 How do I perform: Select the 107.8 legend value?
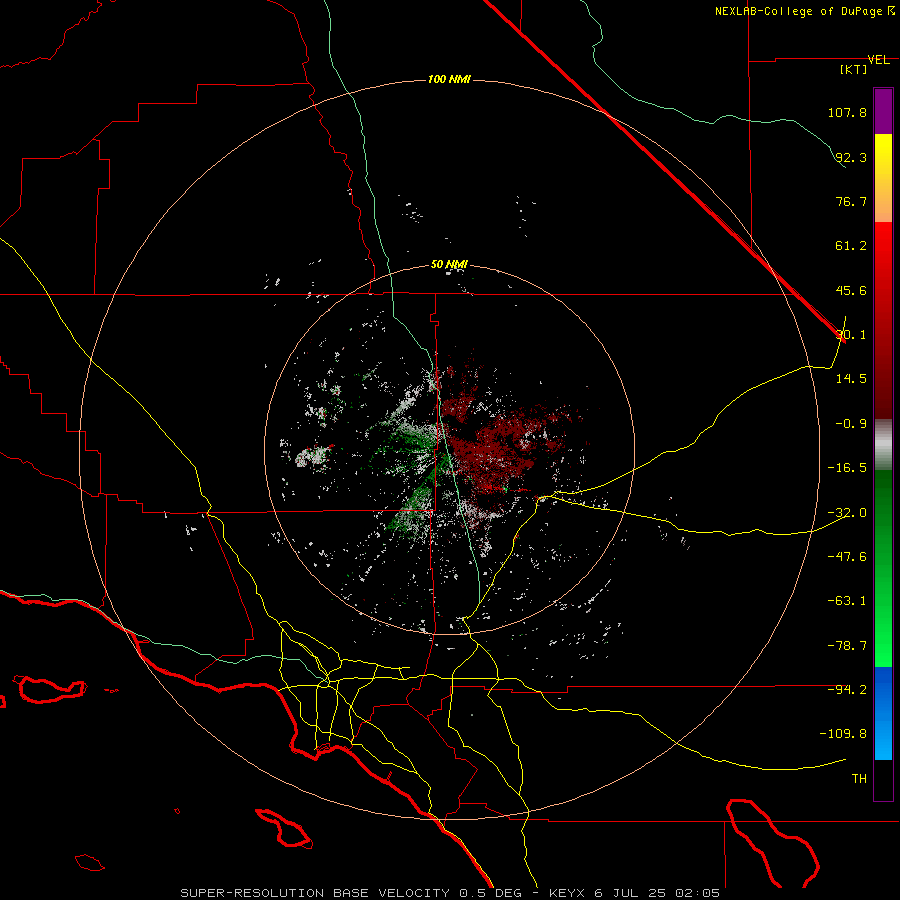(847, 112)
